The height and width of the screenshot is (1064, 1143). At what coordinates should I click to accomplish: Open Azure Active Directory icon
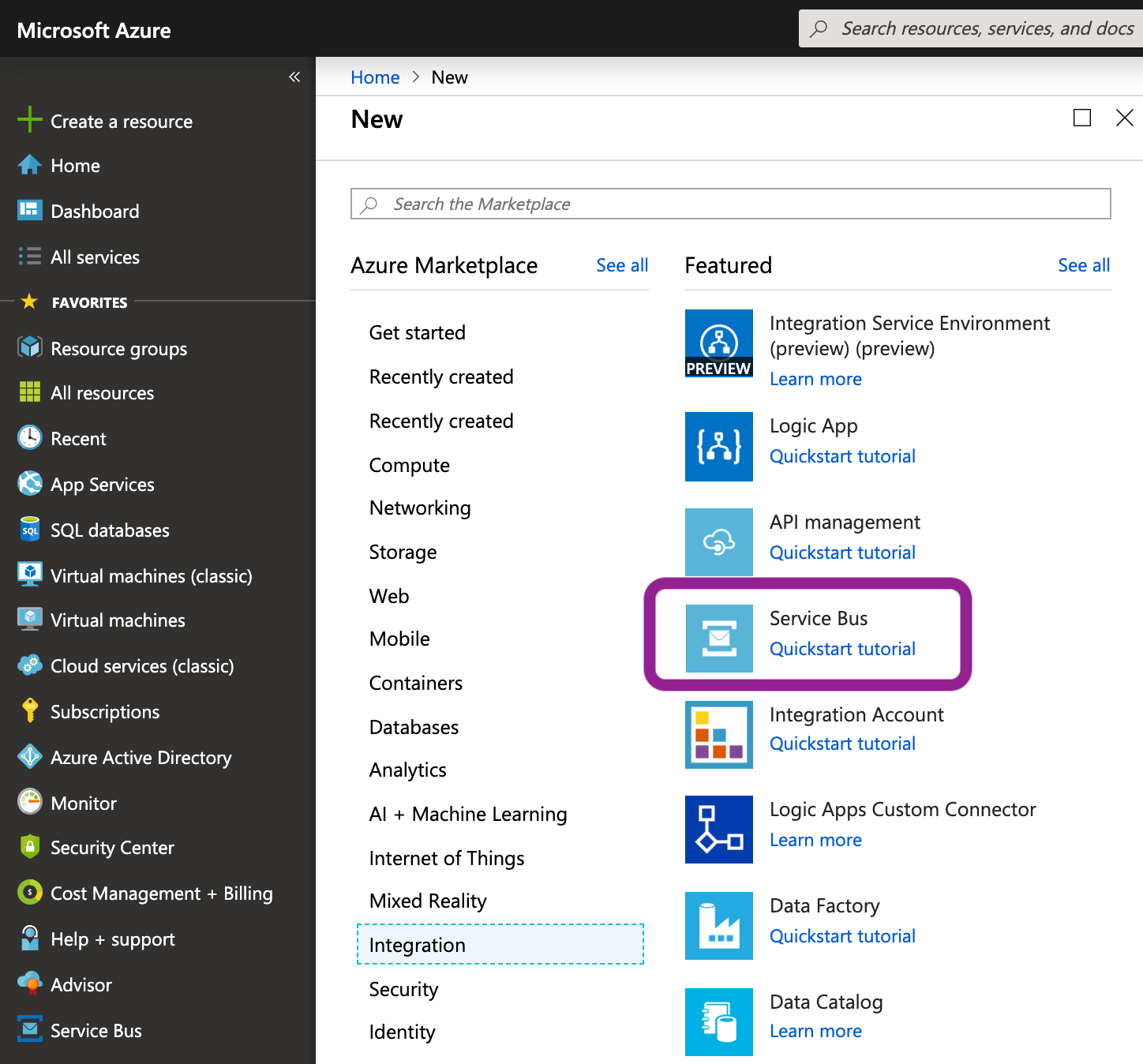pos(29,756)
